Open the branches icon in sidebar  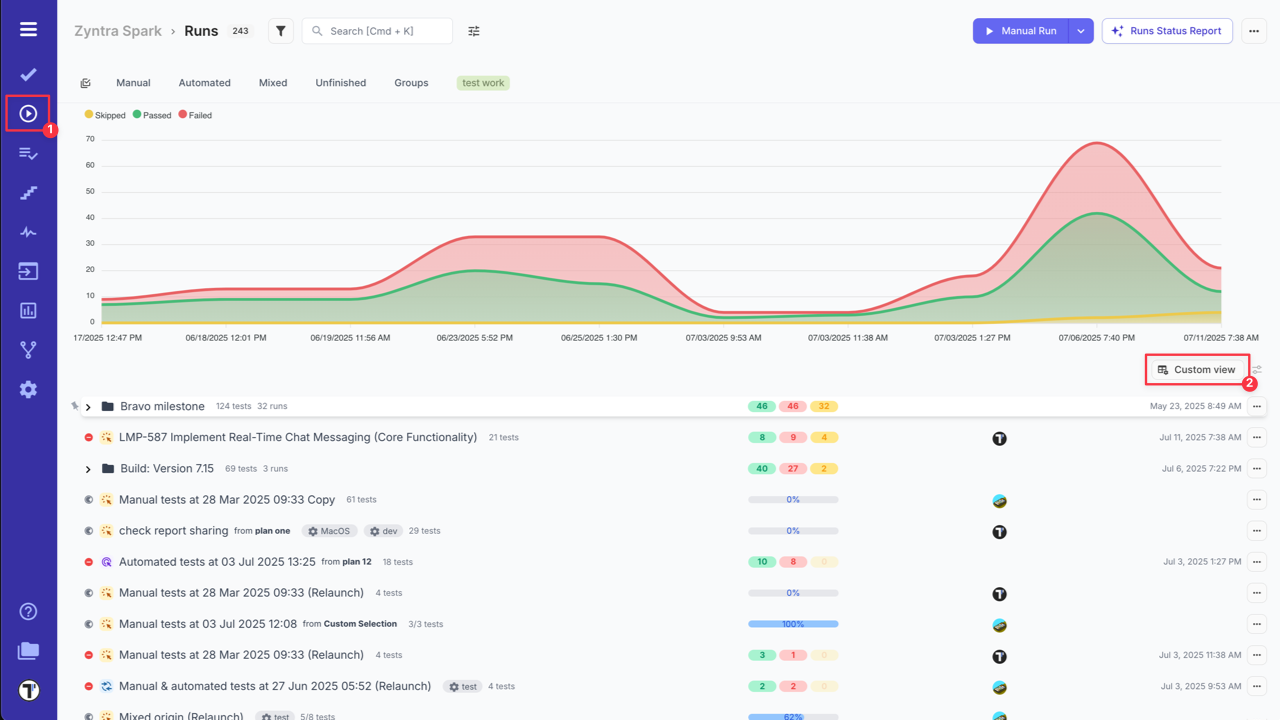pos(28,350)
